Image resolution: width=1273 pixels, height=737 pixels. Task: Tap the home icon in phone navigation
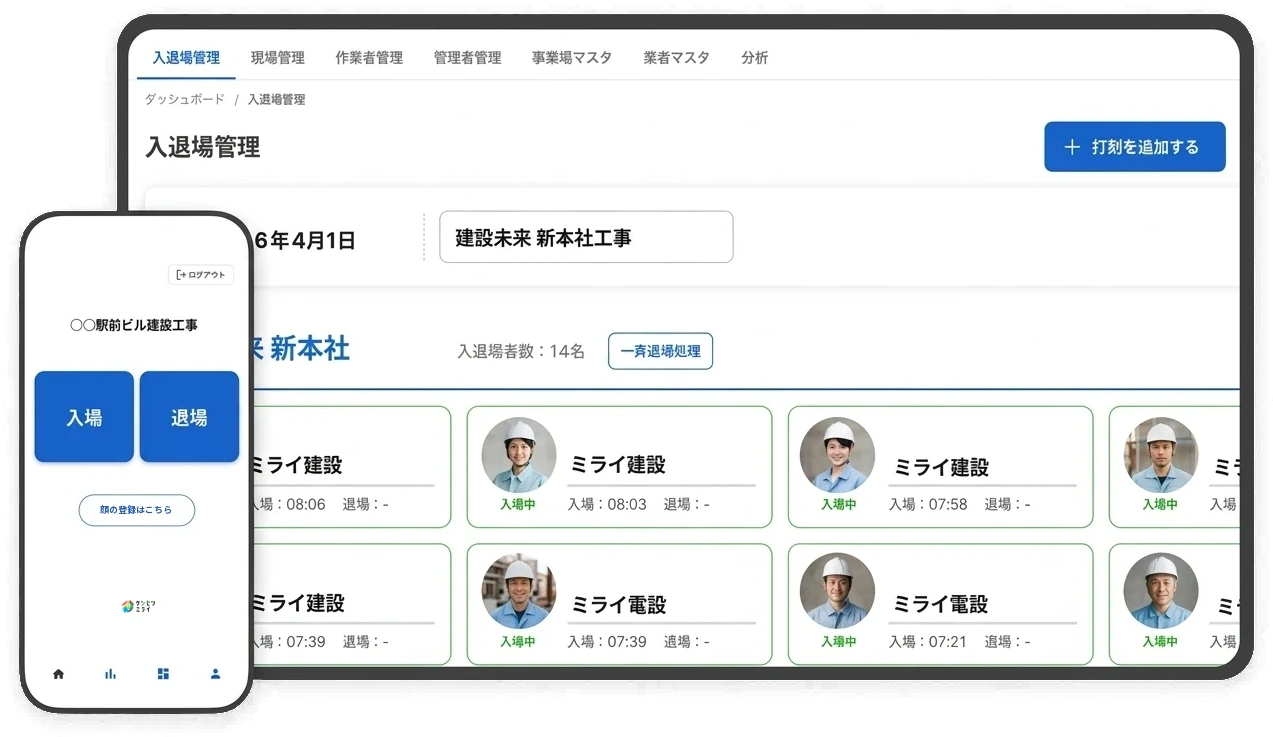[x=58, y=674]
